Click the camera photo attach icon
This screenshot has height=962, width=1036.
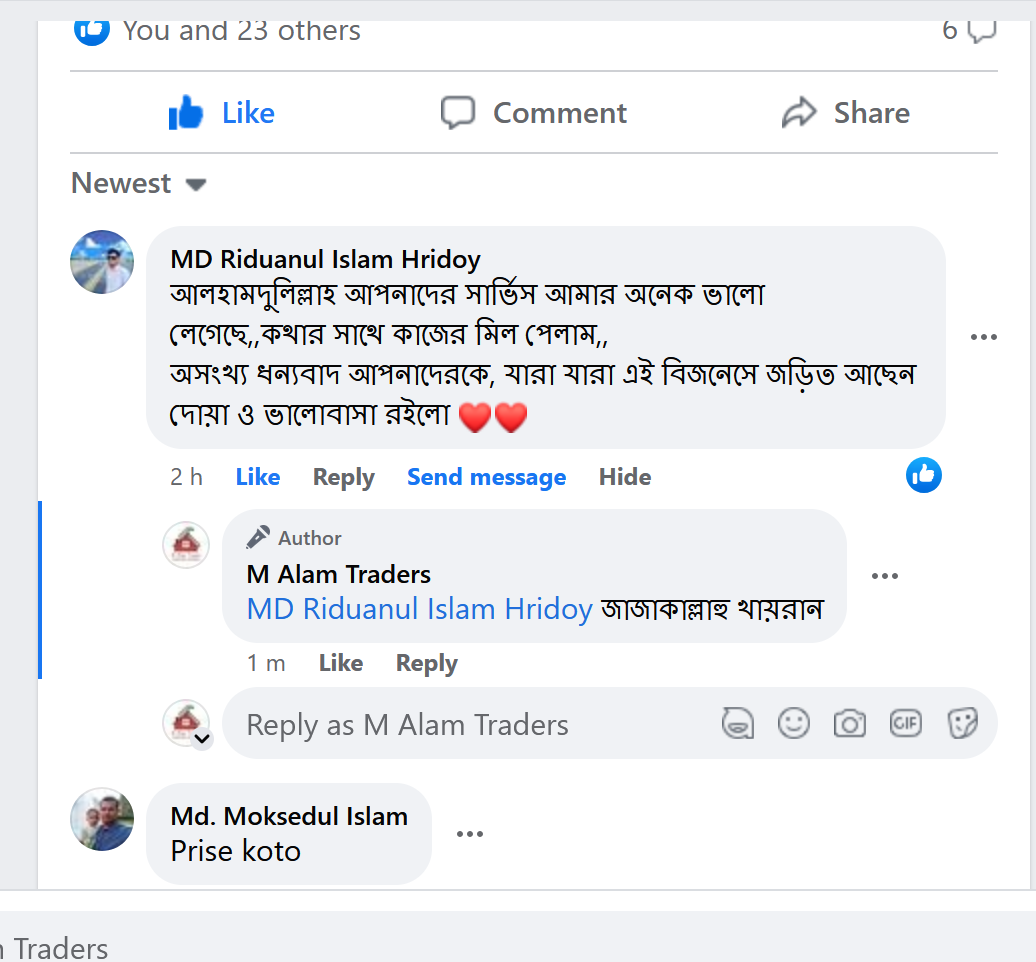pyautogui.click(x=849, y=723)
